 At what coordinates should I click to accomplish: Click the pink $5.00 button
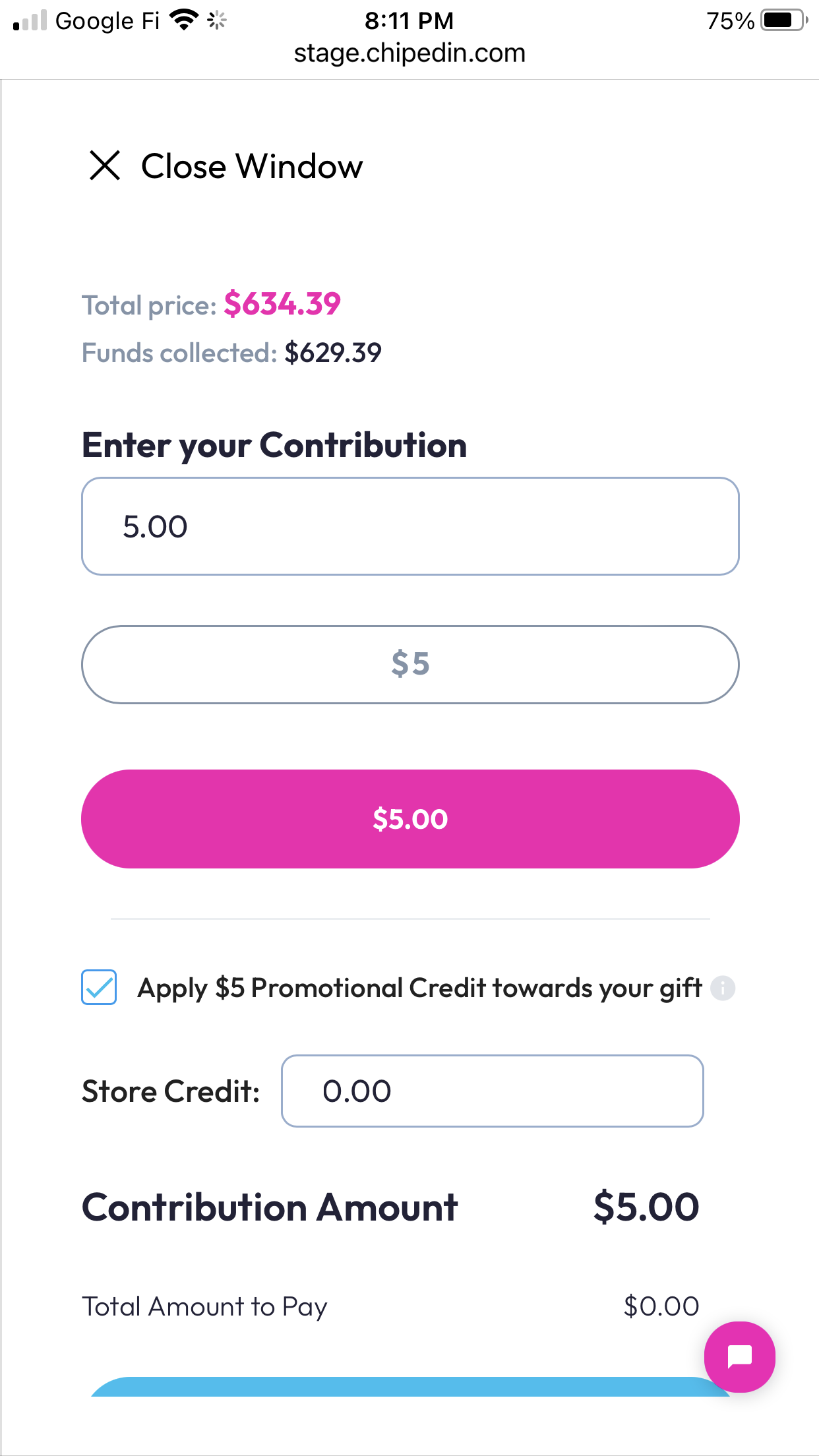click(x=410, y=819)
